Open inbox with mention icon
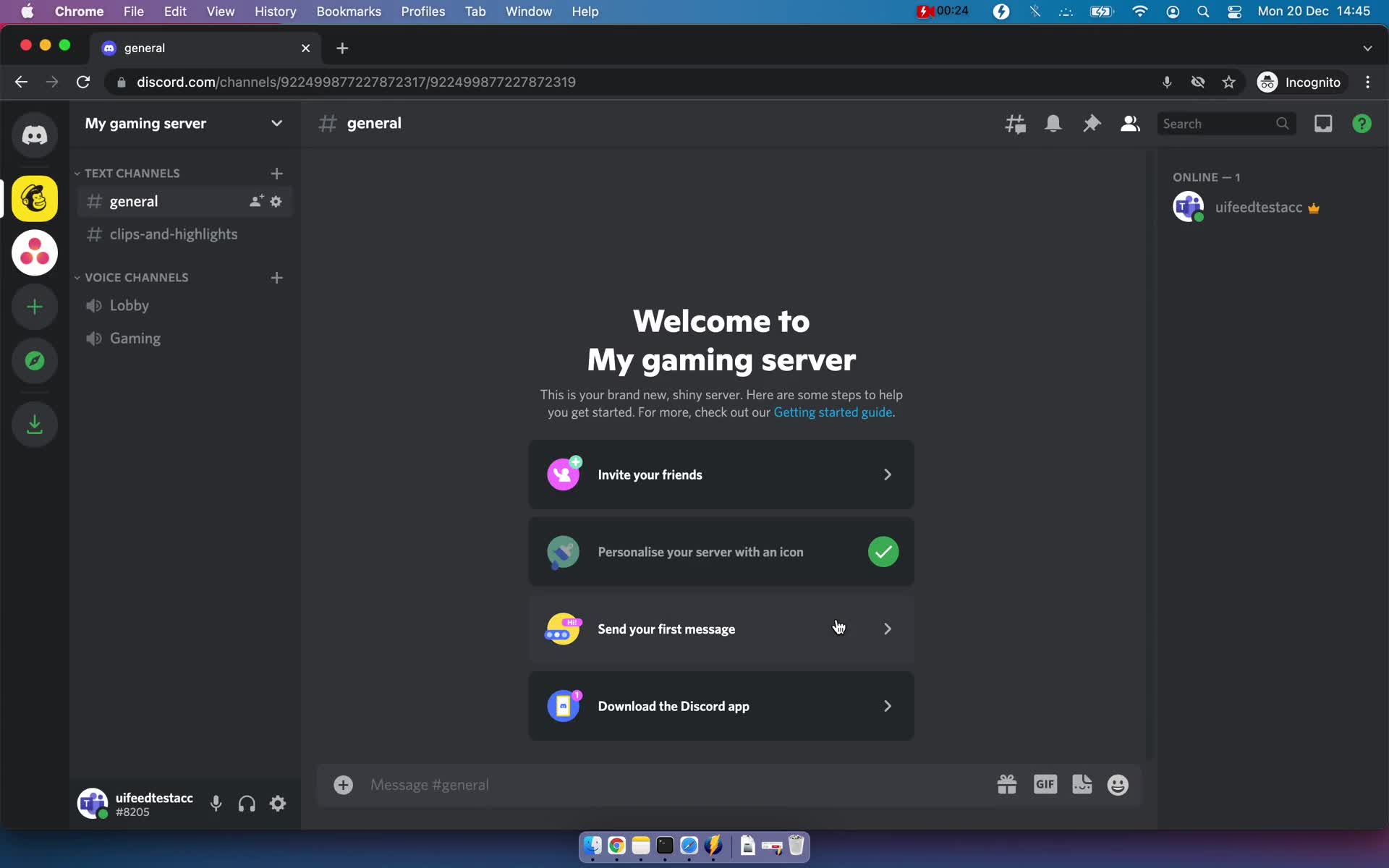 1323,123
